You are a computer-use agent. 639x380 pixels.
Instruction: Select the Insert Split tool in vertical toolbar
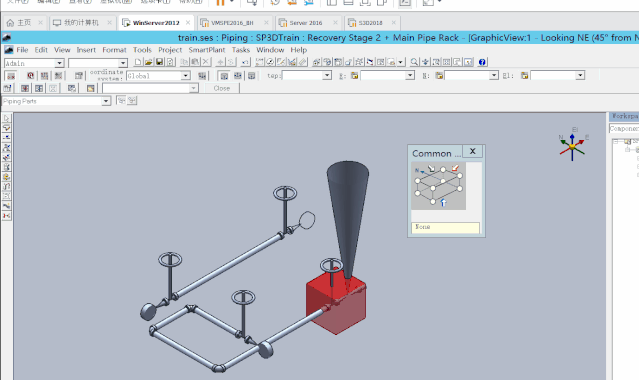(x=7, y=138)
